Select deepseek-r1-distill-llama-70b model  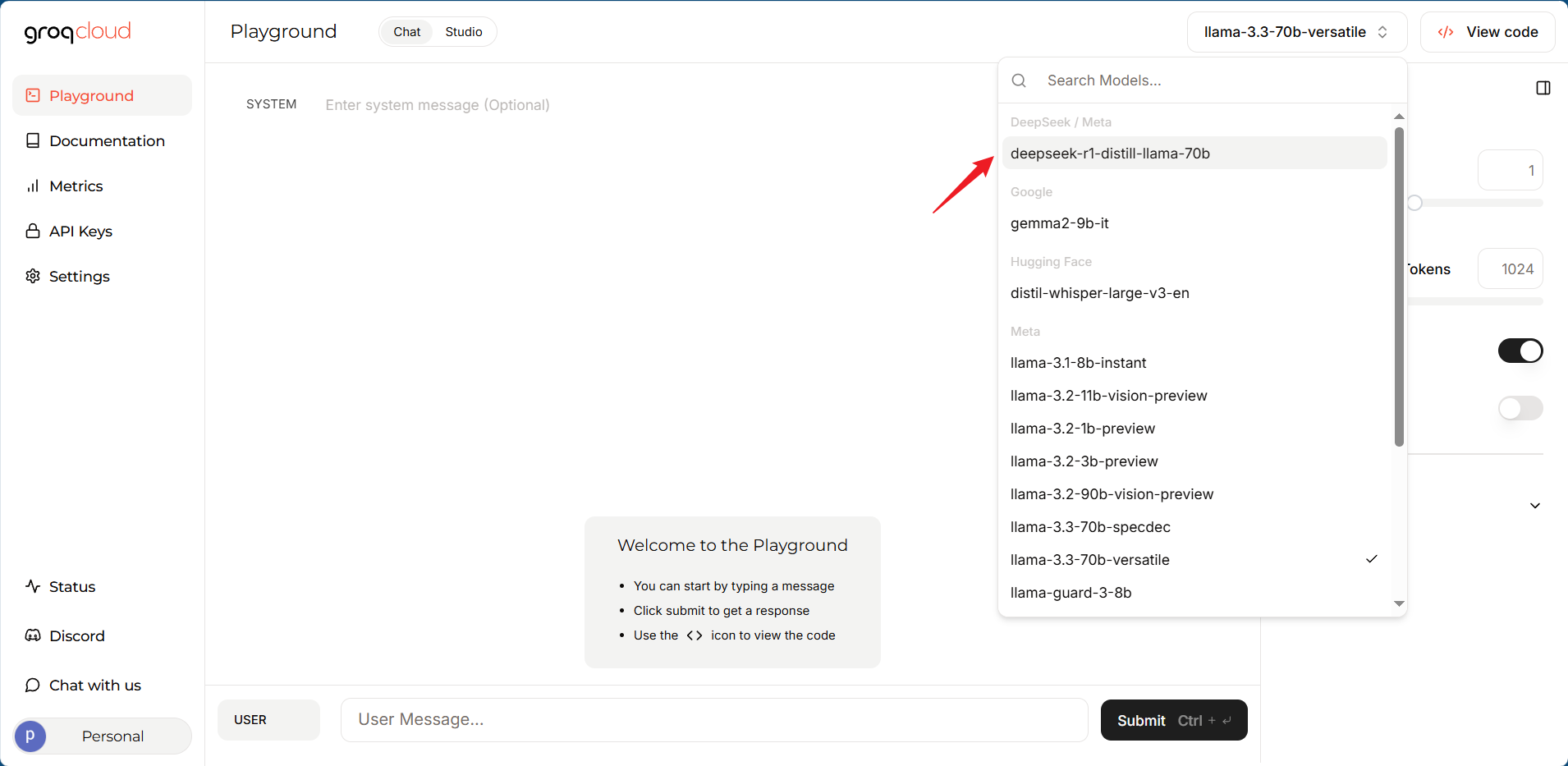click(x=1194, y=153)
